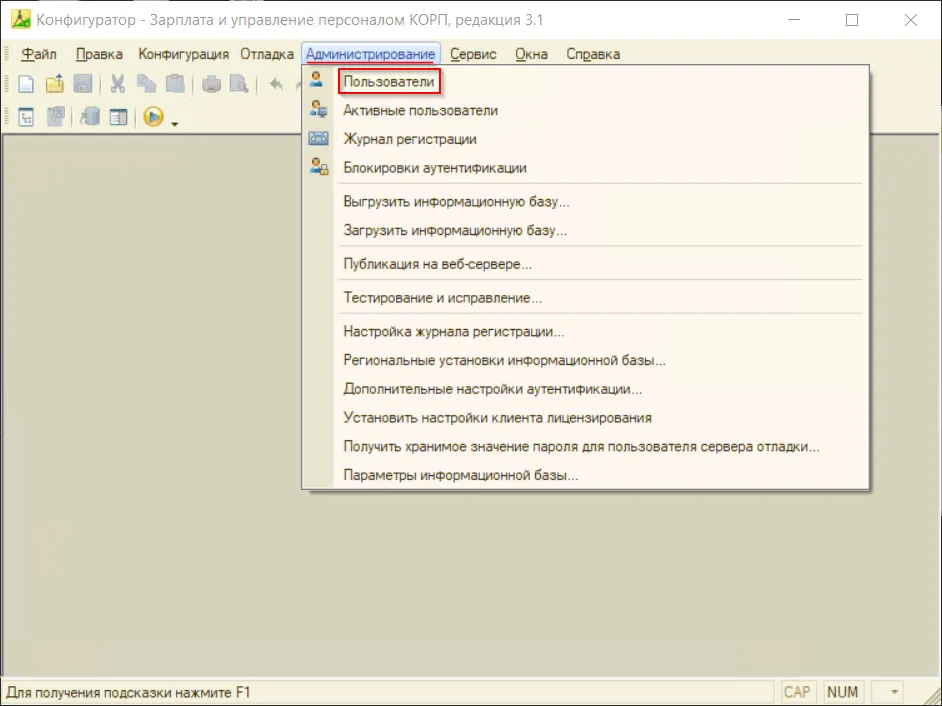942x706 pixels.
Task: Select Выгрузить информационную базу
Action: coord(456,201)
